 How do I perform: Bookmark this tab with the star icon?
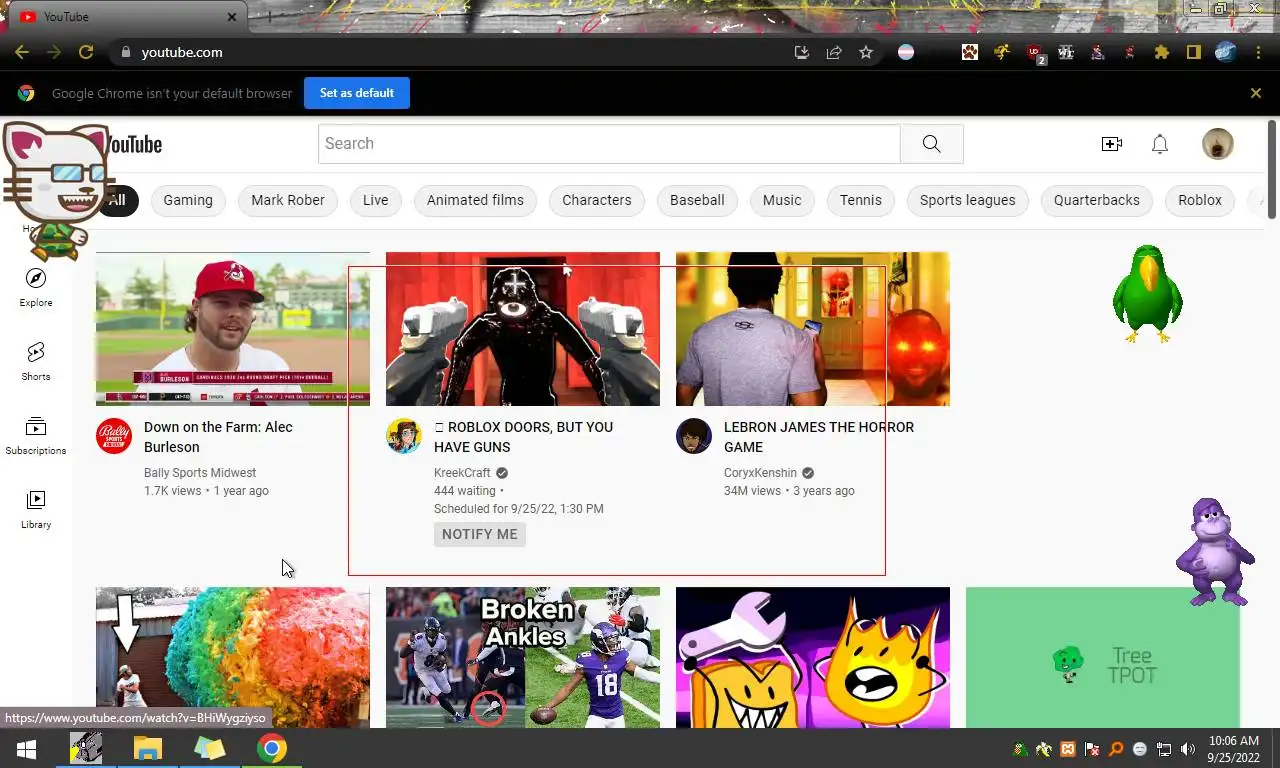click(x=866, y=52)
